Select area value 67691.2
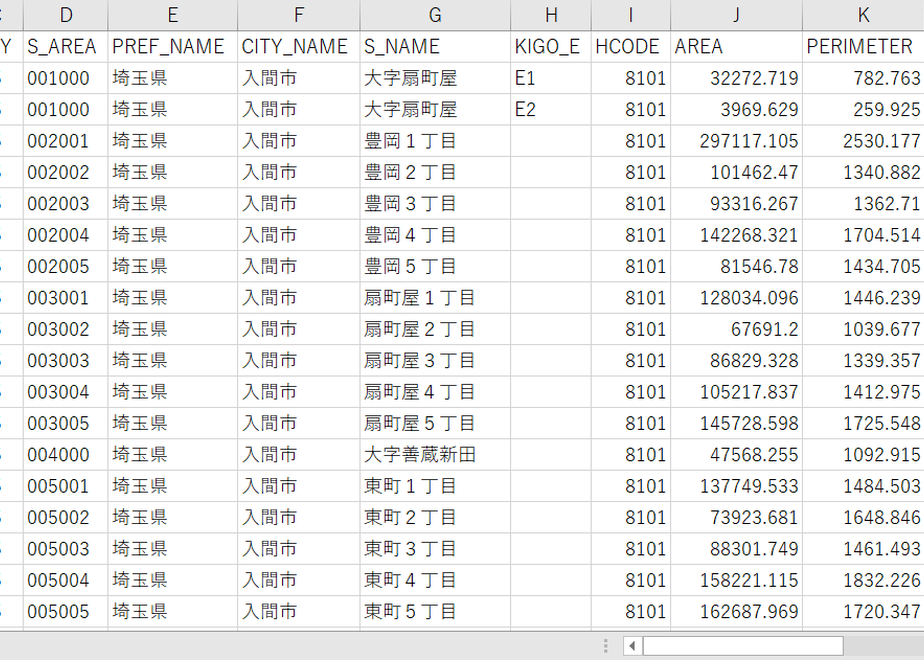 pos(736,329)
